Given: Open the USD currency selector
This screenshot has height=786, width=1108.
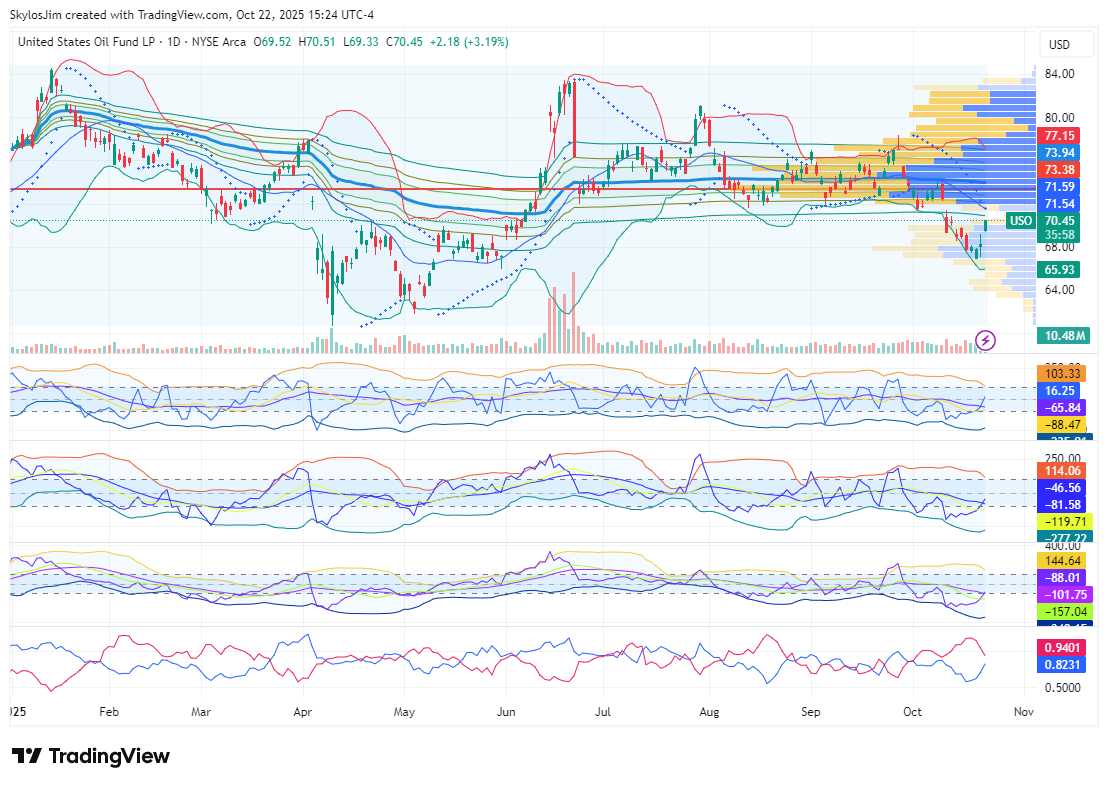Looking at the screenshot, I should coord(1059,45).
